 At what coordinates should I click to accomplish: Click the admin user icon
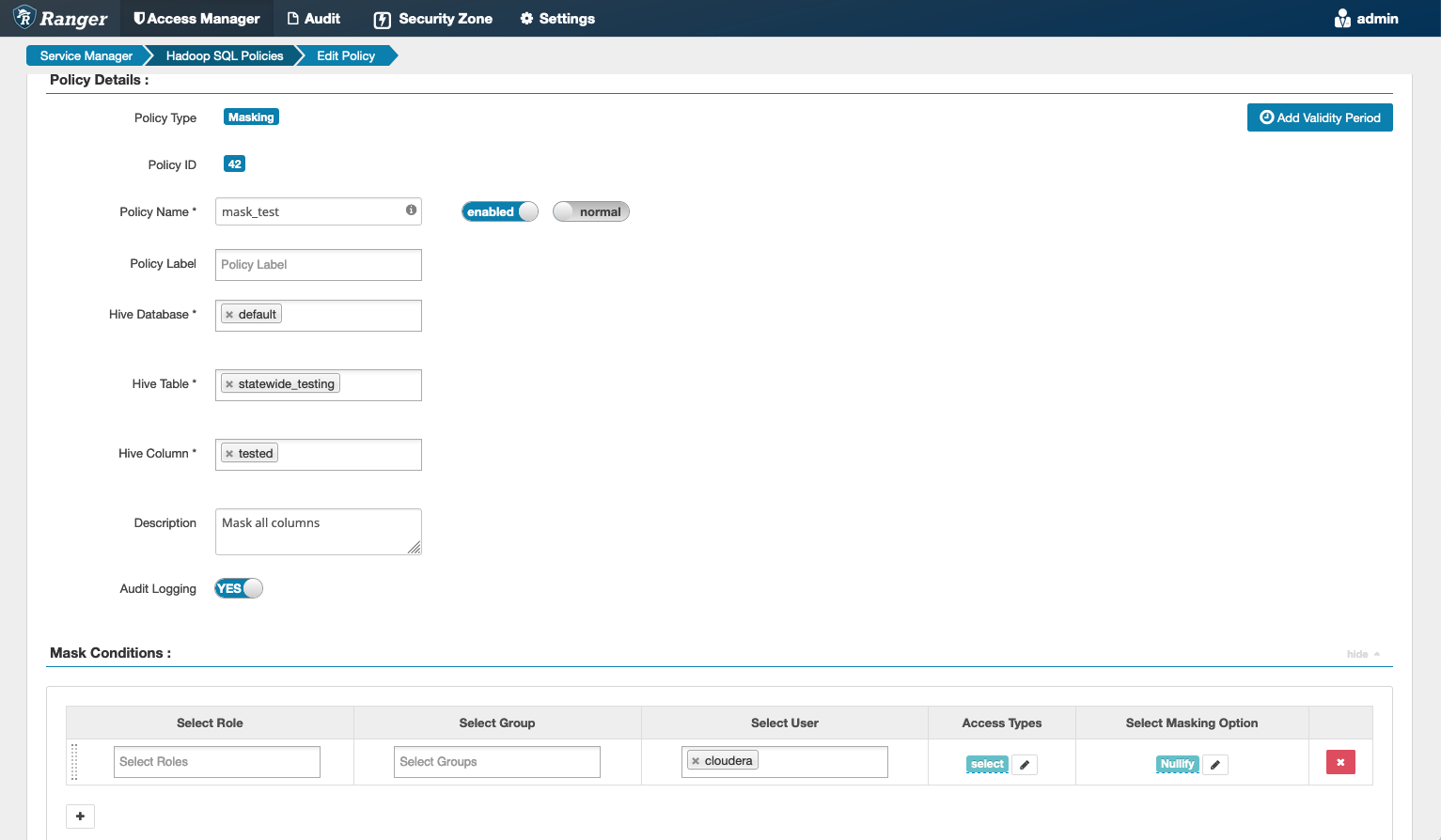pos(1341,18)
